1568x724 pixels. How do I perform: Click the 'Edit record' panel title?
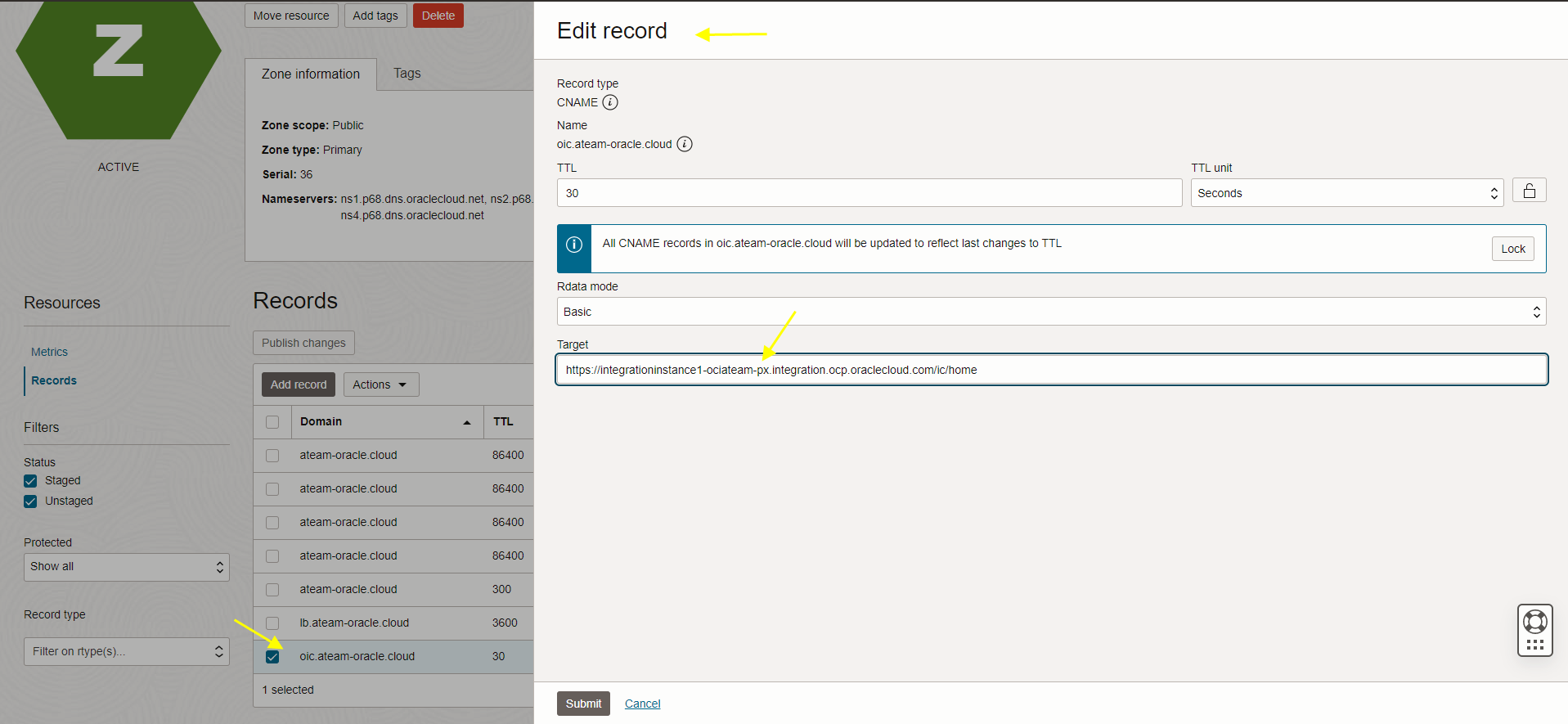(x=612, y=31)
